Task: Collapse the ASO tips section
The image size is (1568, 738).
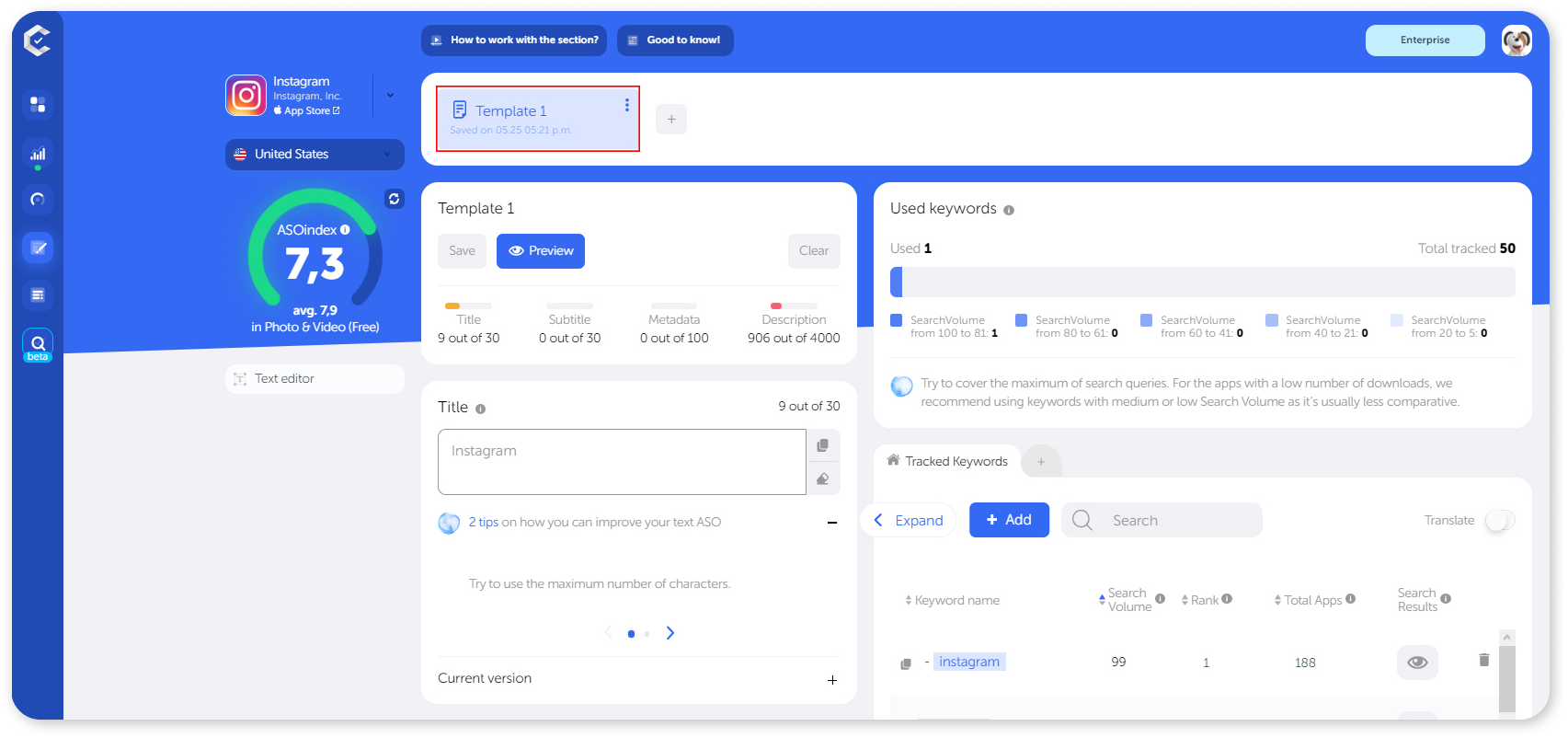Action: click(832, 523)
